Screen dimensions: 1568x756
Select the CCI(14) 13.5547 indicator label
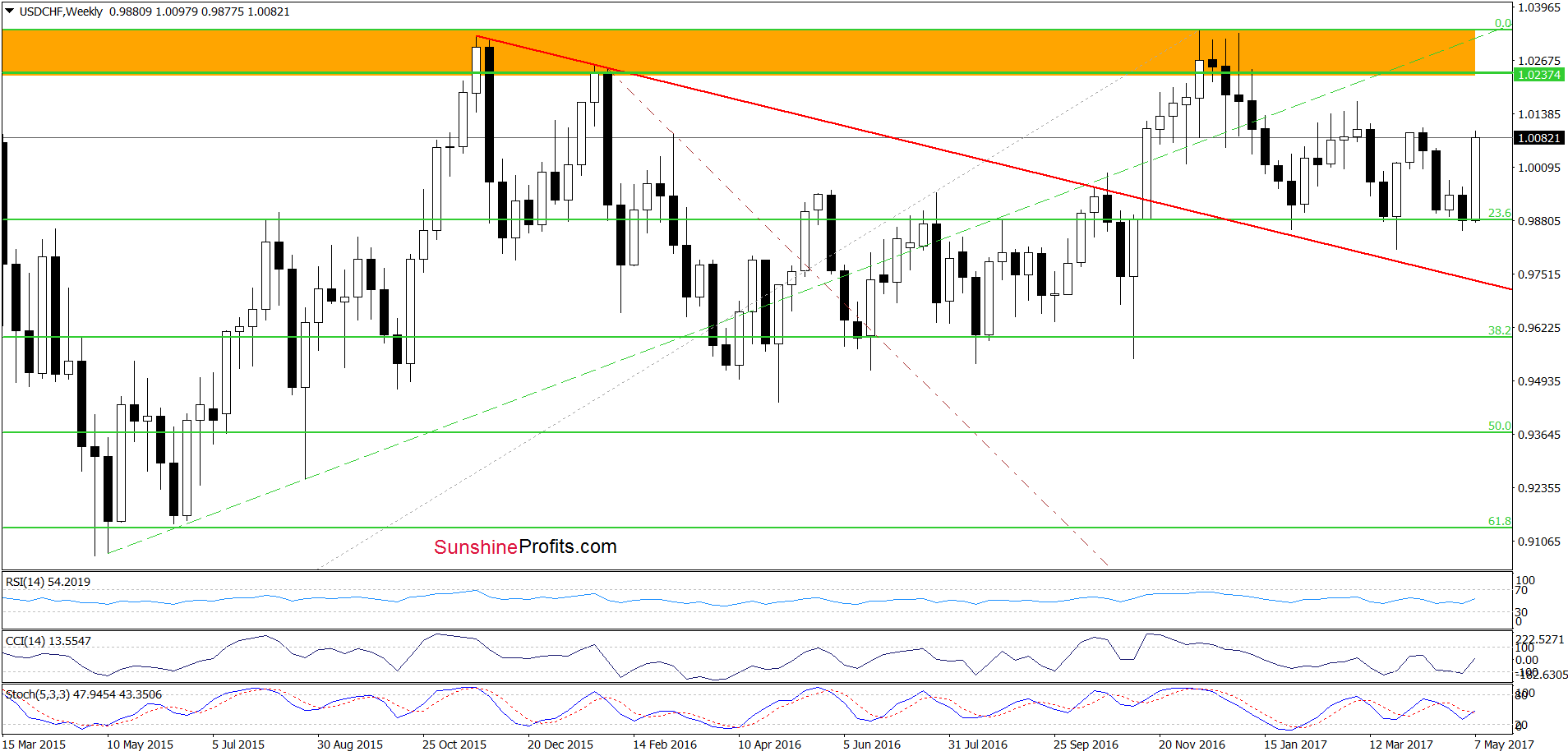click(x=48, y=641)
